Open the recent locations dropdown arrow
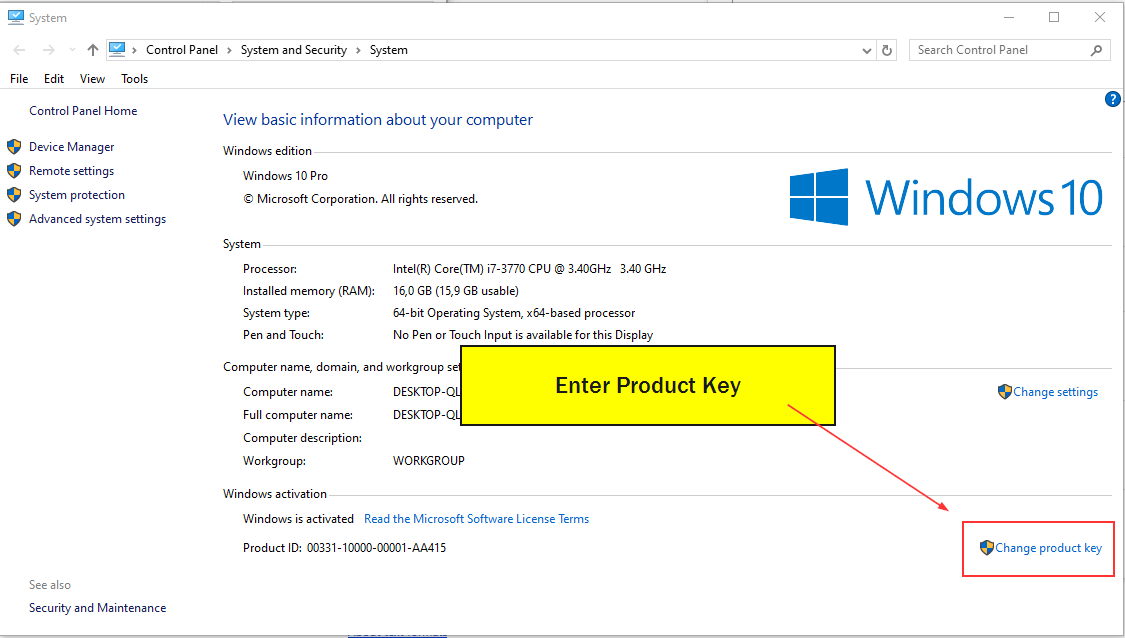1125x638 pixels. pyautogui.click(x=72, y=50)
